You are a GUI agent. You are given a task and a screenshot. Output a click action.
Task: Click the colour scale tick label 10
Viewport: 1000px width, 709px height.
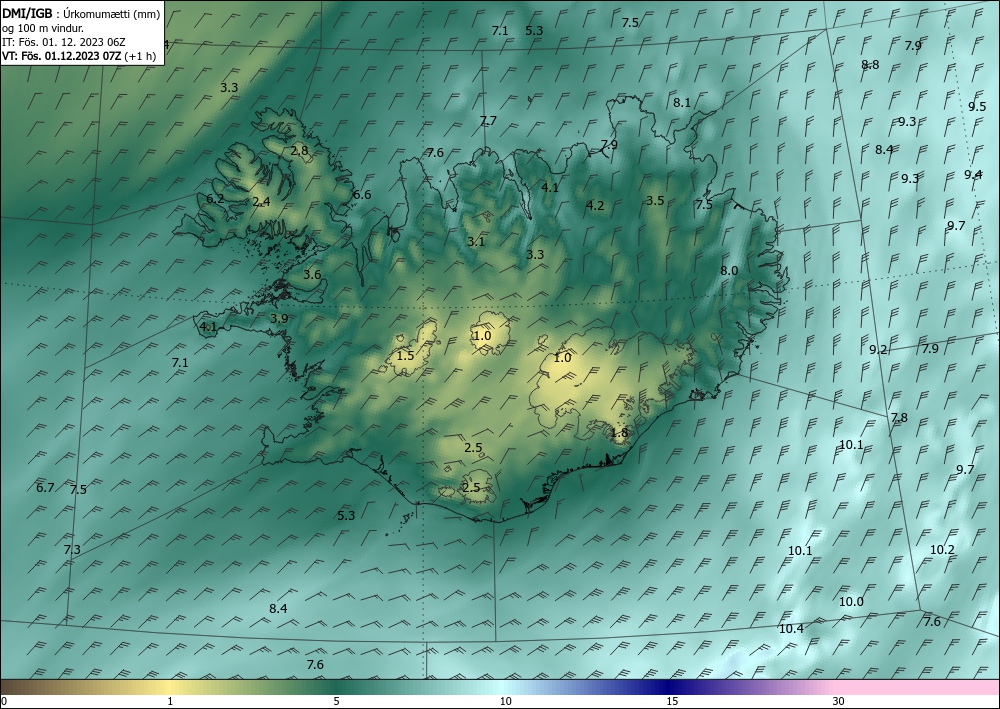click(505, 701)
